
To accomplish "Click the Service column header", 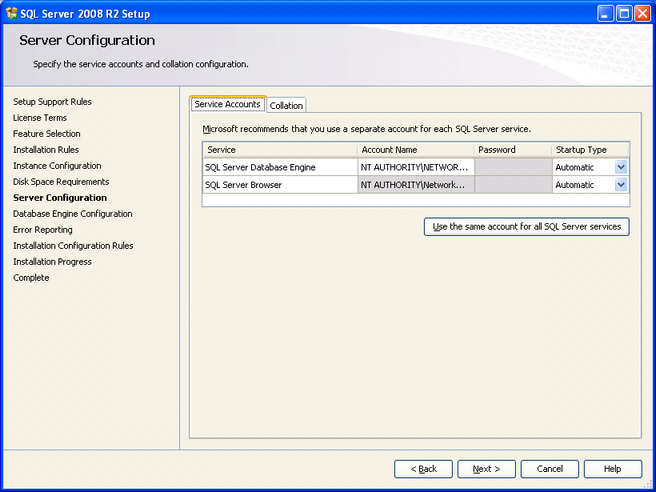I will [x=279, y=150].
